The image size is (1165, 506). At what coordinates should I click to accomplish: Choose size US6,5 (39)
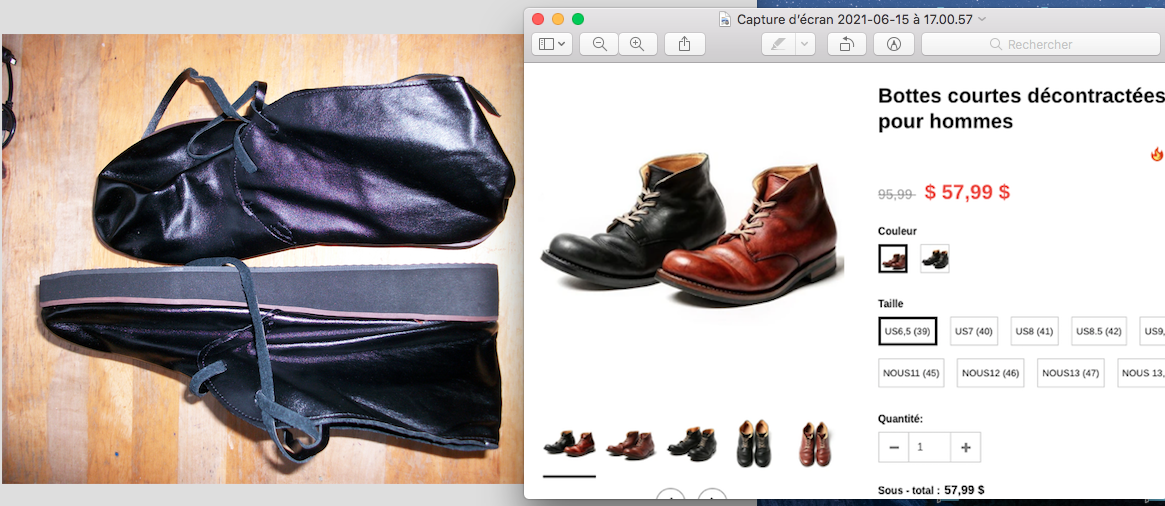click(907, 331)
